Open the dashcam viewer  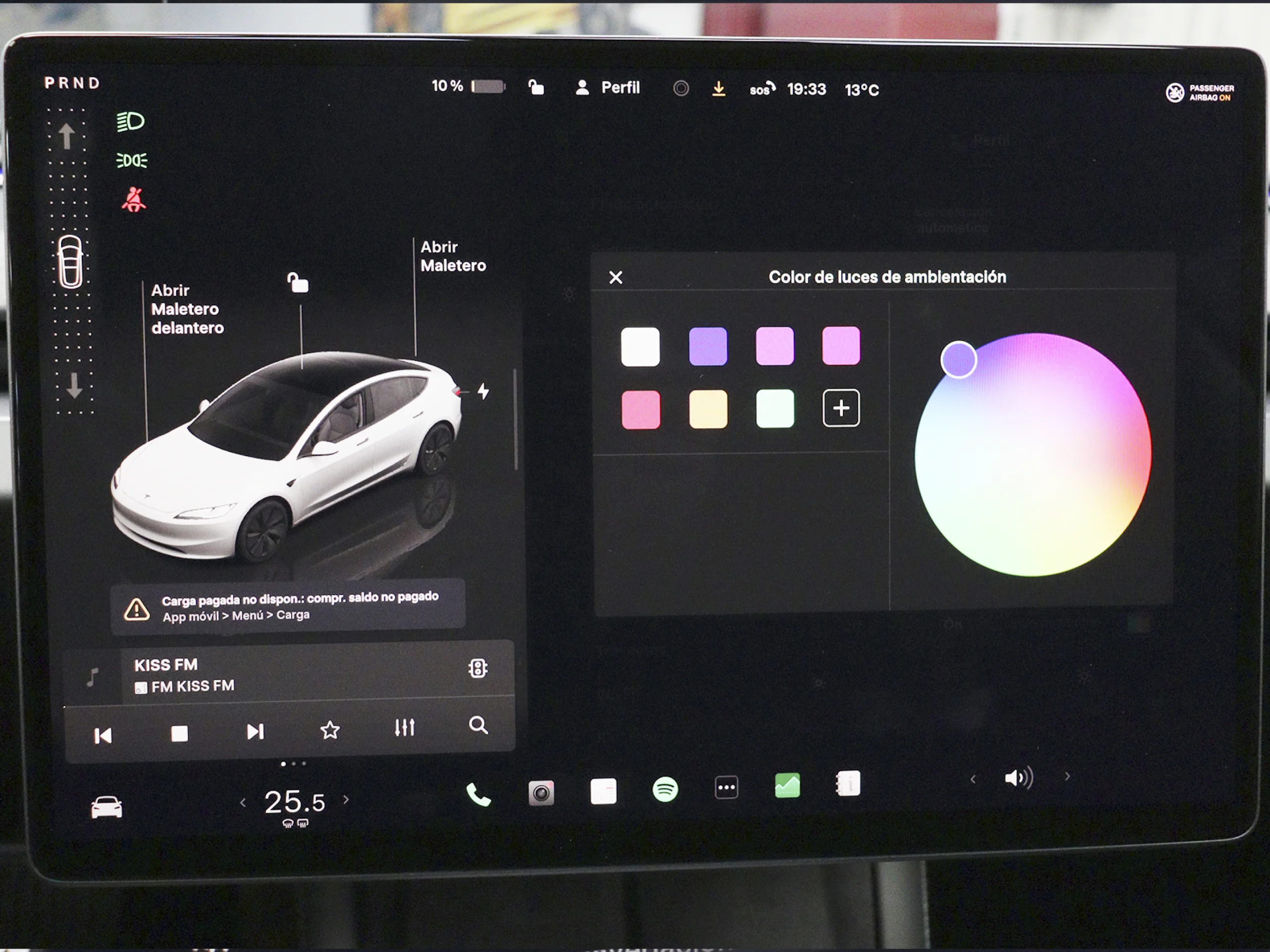(541, 792)
